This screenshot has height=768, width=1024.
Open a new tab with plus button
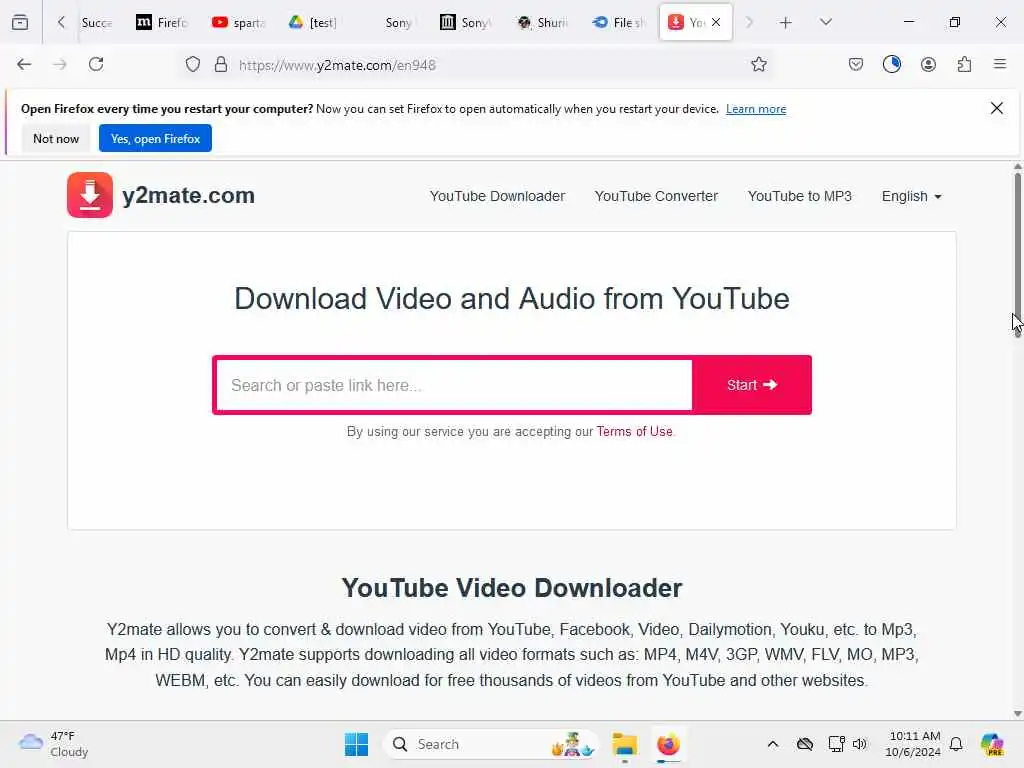coord(786,23)
